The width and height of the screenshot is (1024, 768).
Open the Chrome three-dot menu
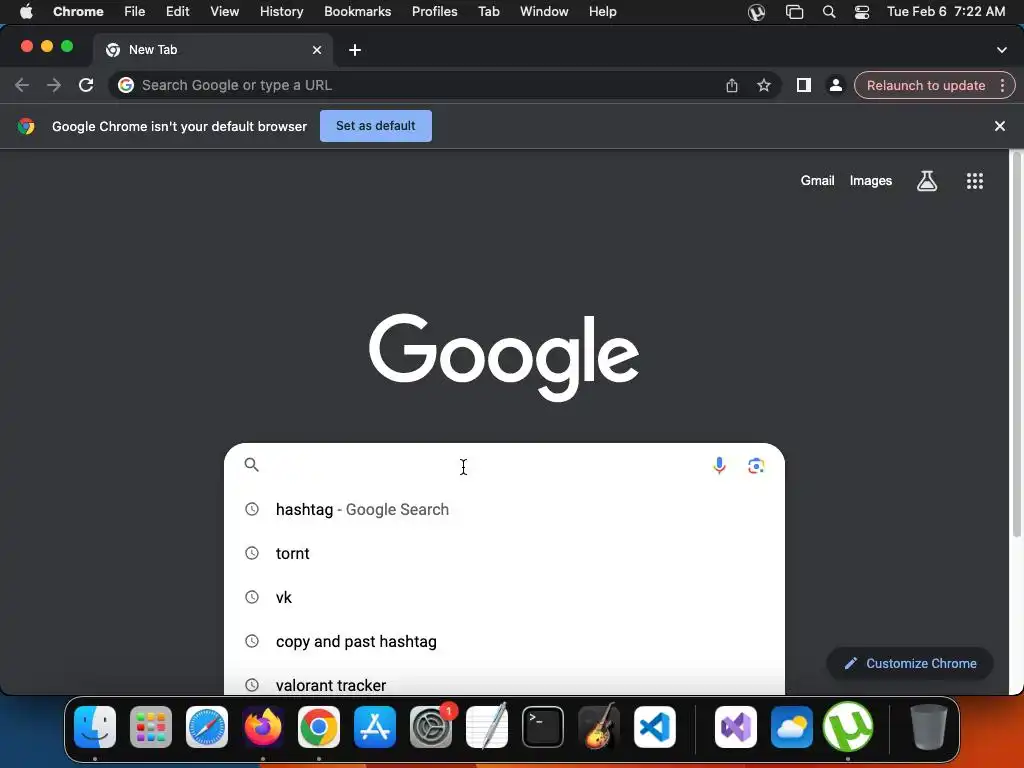(x=1002, y=85)
